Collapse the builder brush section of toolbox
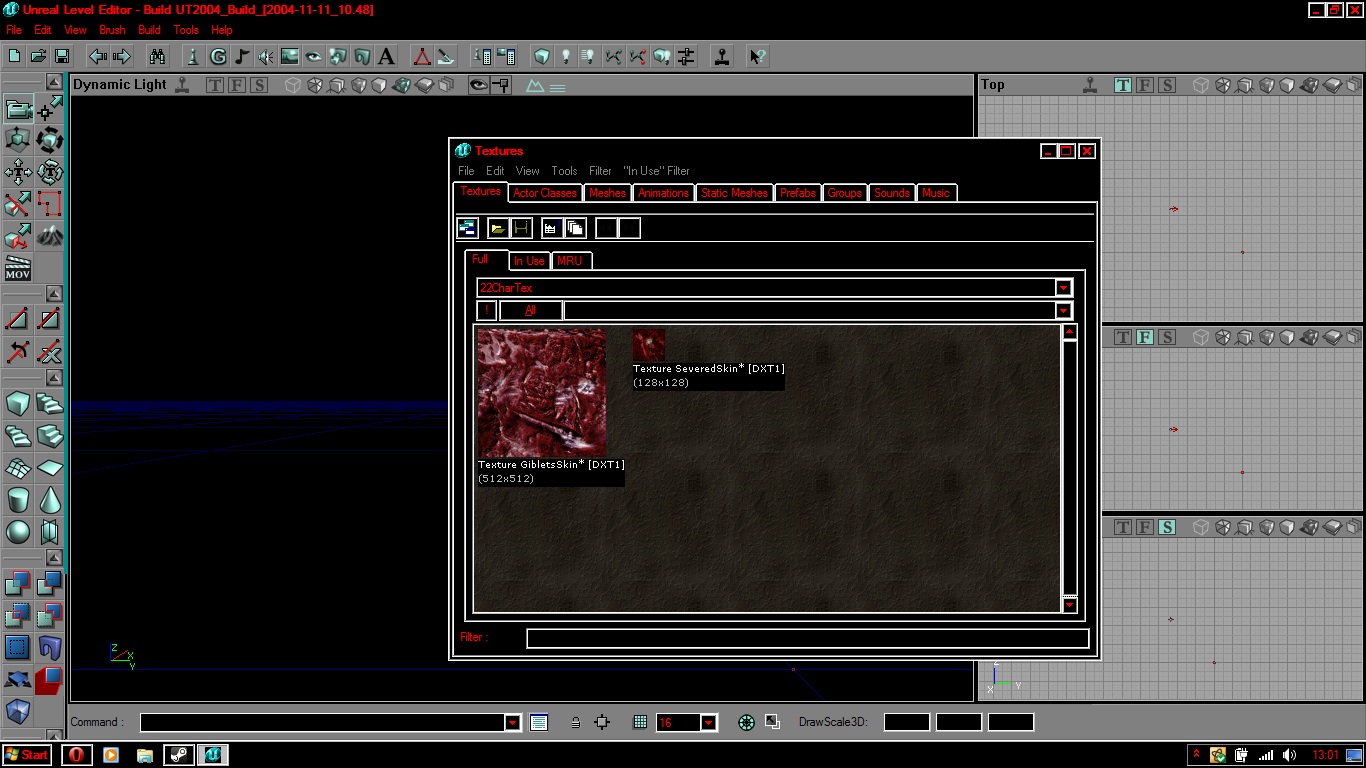Screen dimensions: 1366x768 tap(54, 377)
